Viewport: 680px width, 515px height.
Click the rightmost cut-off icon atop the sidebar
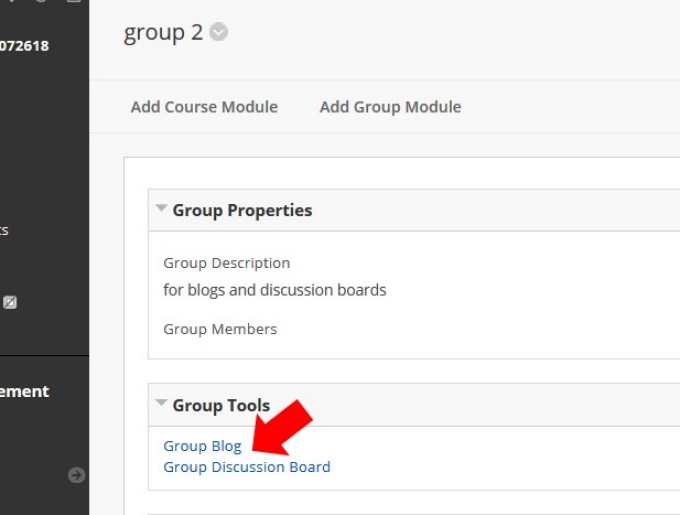[73, 2]
